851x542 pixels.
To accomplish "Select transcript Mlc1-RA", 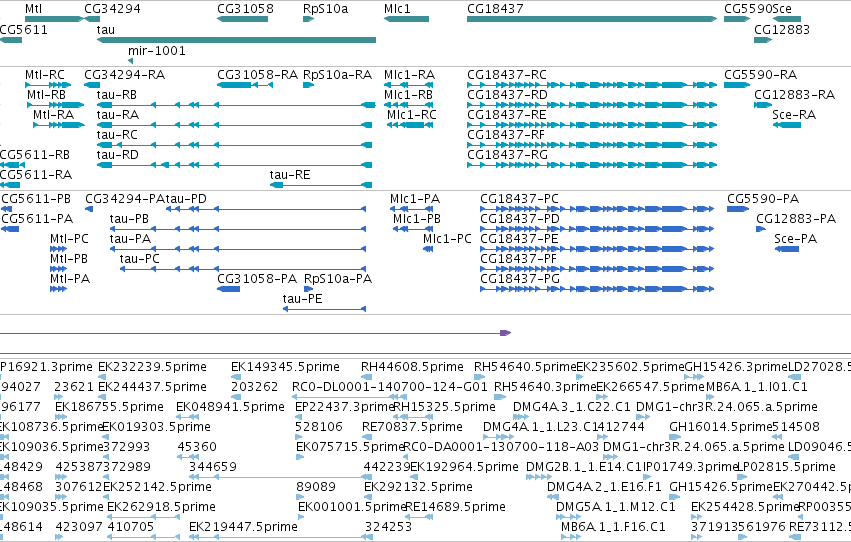I will click(408, 85).
